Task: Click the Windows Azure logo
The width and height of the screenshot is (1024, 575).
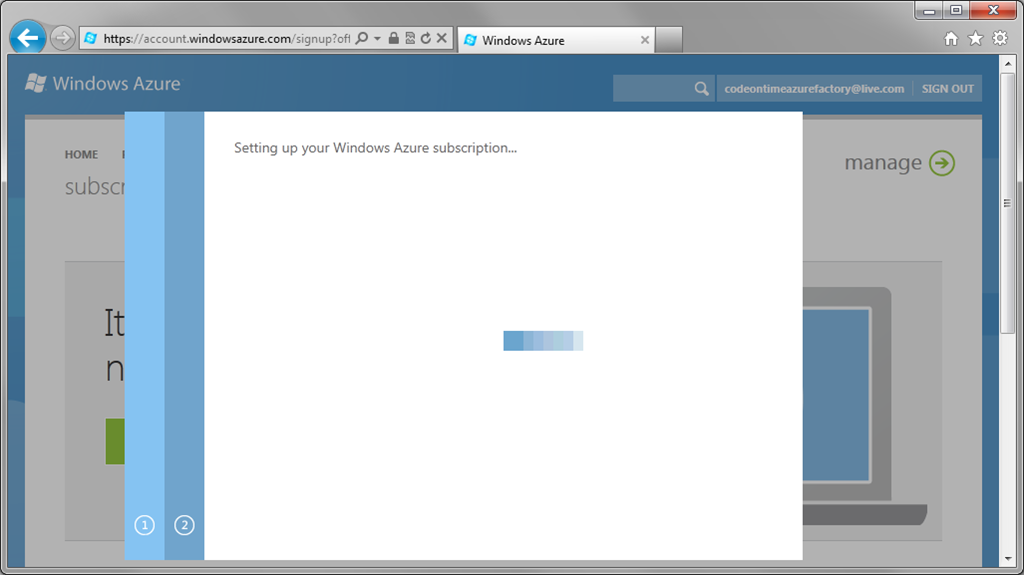Action: (103, 84)
